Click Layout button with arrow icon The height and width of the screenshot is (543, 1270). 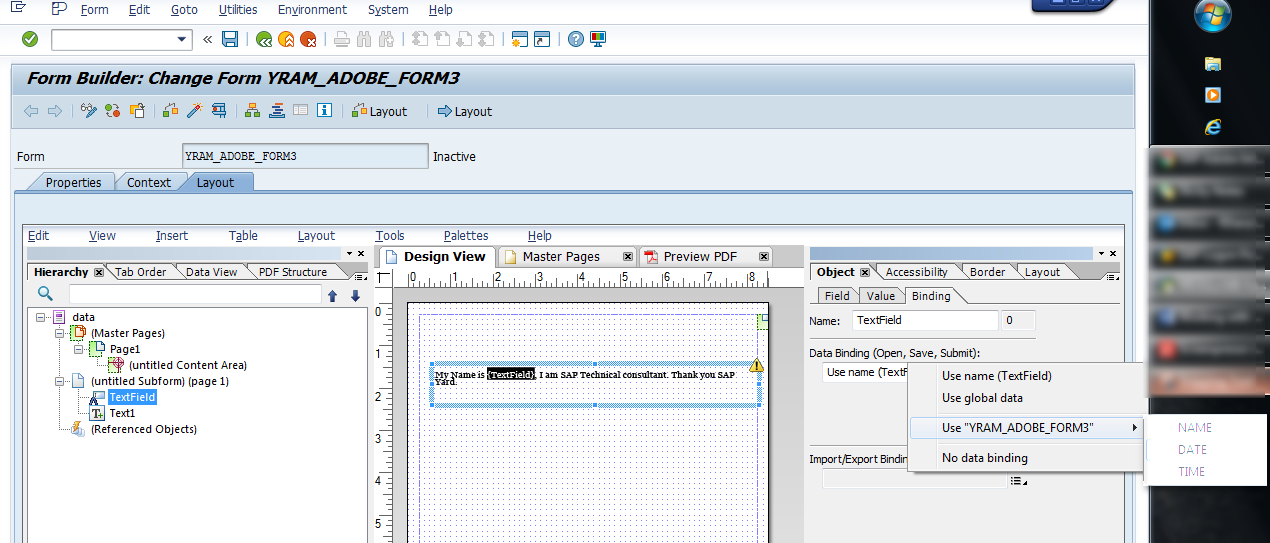point(465,111)
